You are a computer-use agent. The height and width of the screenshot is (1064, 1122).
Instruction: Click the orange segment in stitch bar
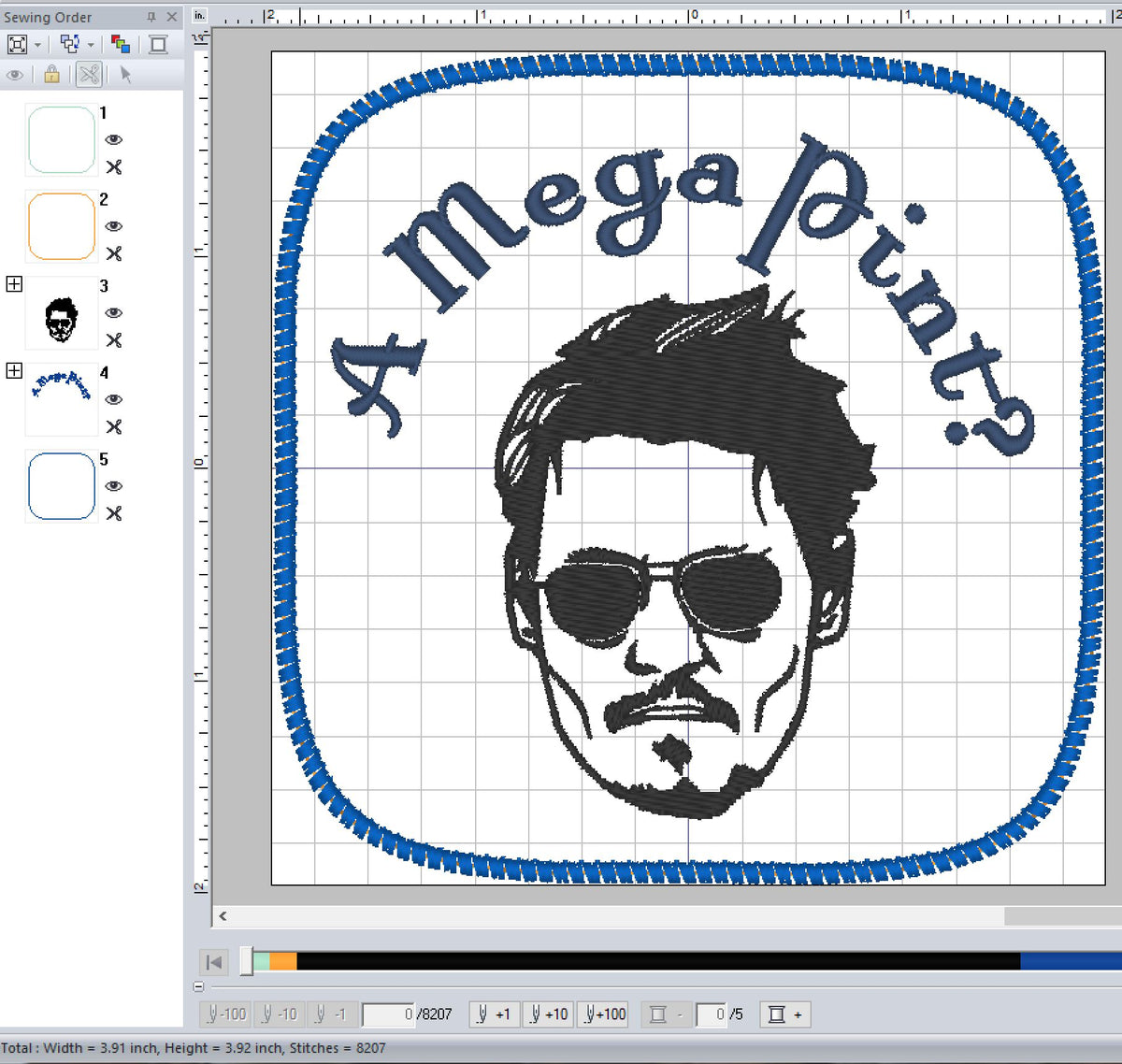283,961
